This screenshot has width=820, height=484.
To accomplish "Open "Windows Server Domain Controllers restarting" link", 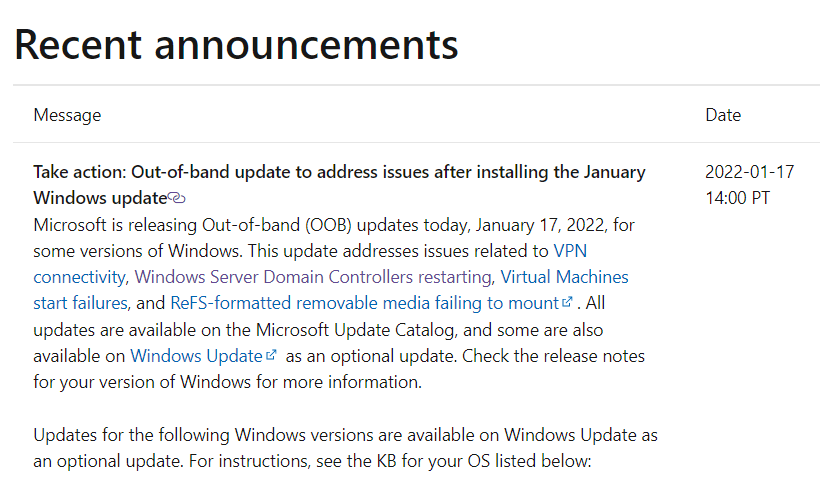I will [x=313, y=277].
